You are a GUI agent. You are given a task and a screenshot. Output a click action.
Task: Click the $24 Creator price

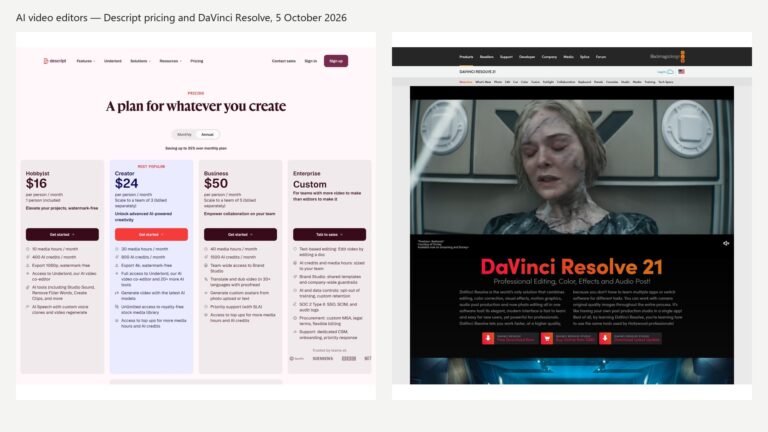[126, 184]
